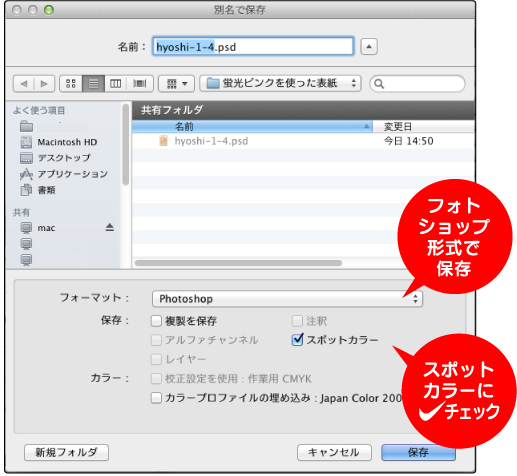Open the item arrangement dropdown

177,83
